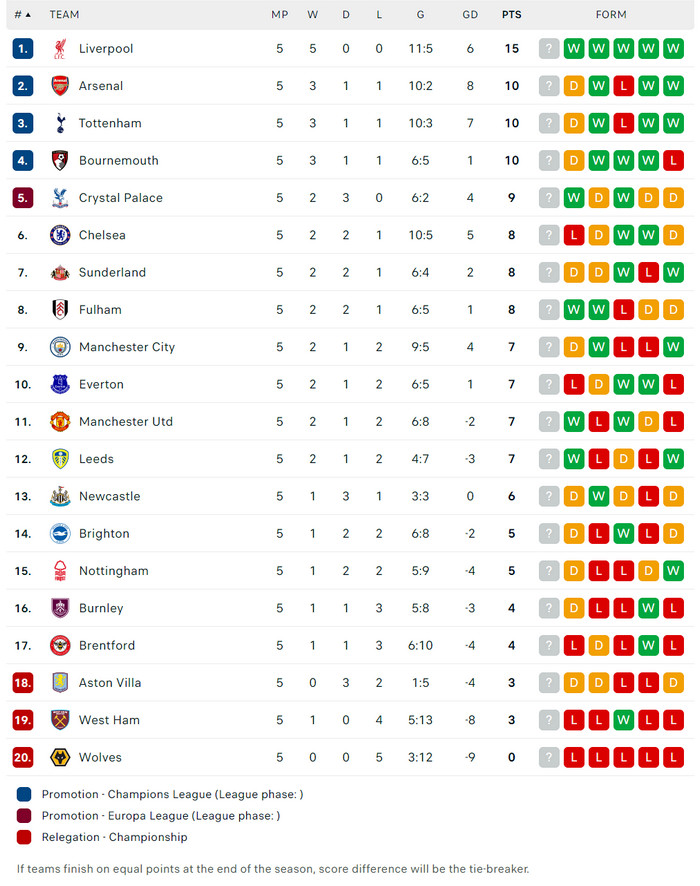
Task: Click the Manchester City crest icon
Action: [60, 347]
